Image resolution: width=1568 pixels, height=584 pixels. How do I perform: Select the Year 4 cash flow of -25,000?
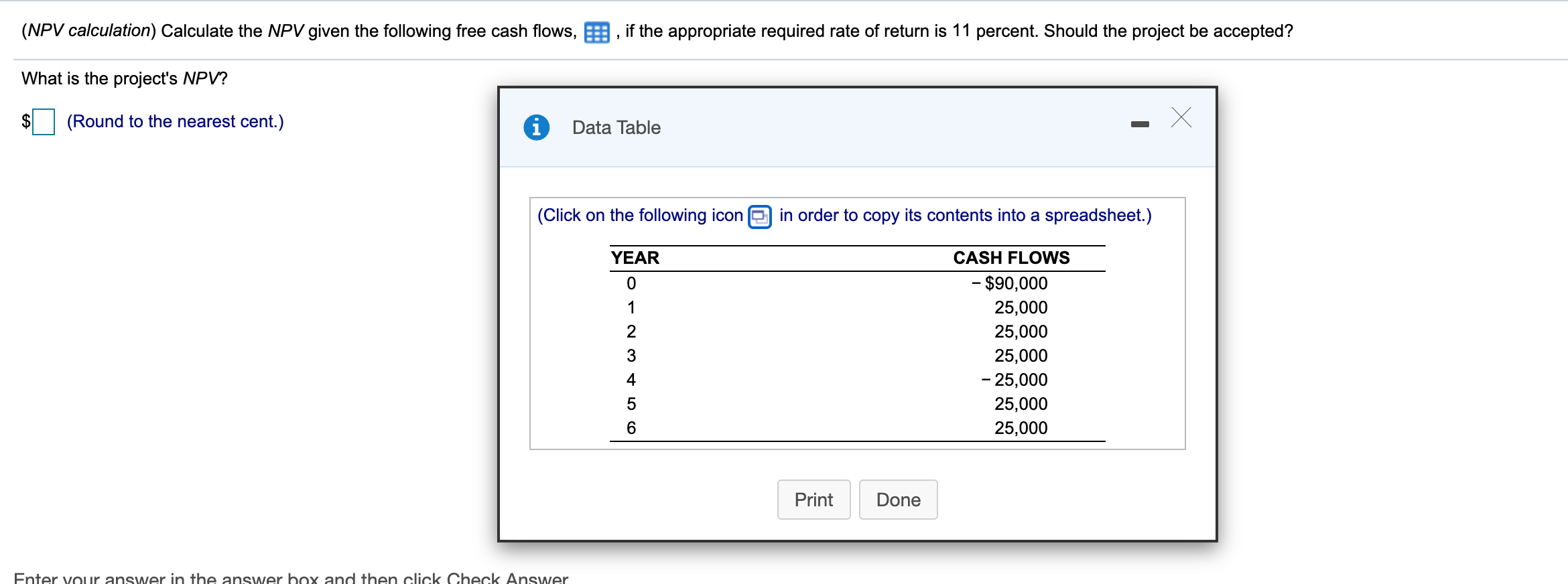click(x=1014, y=379)
